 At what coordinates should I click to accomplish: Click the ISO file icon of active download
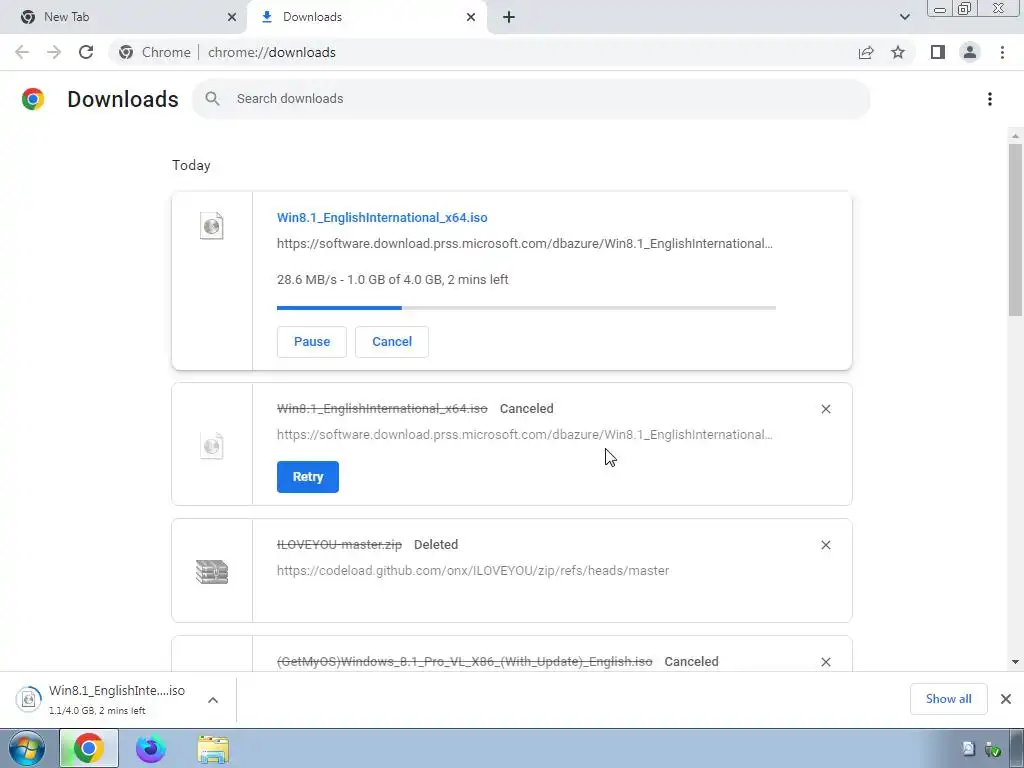(212, 226)
